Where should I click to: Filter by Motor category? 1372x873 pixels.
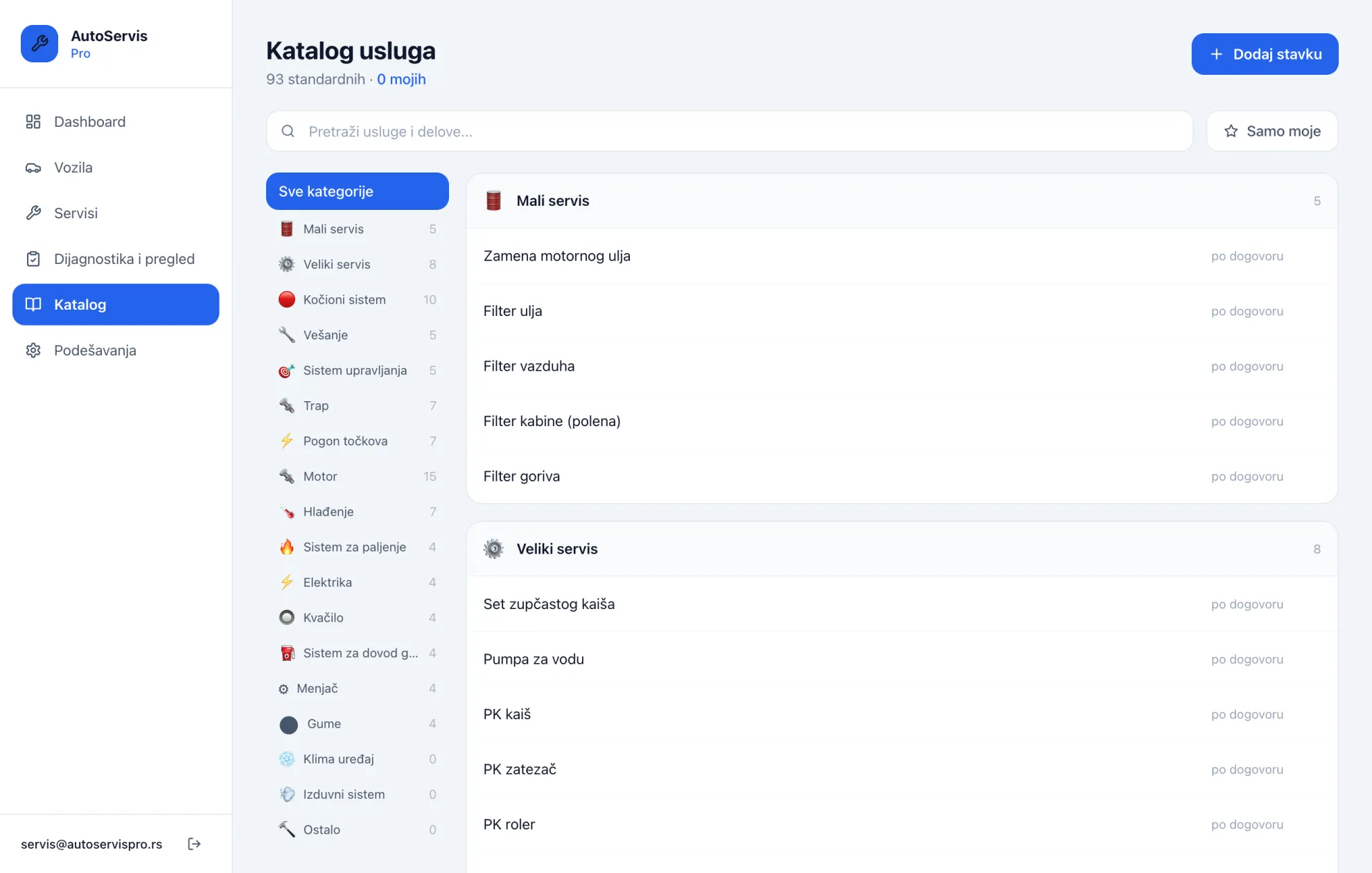click(358, 476)
